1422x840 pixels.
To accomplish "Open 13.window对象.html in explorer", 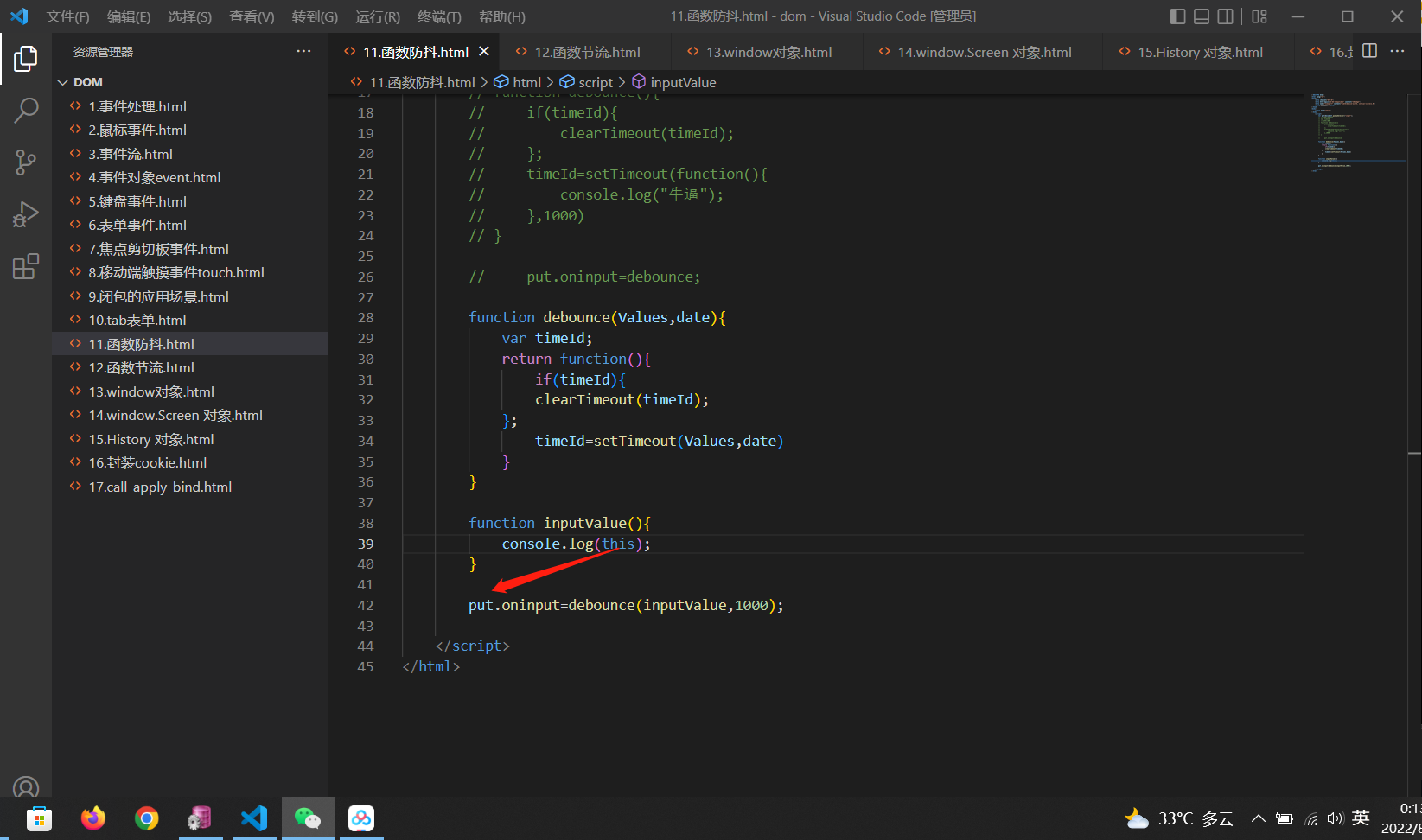I will click(190, 391).
